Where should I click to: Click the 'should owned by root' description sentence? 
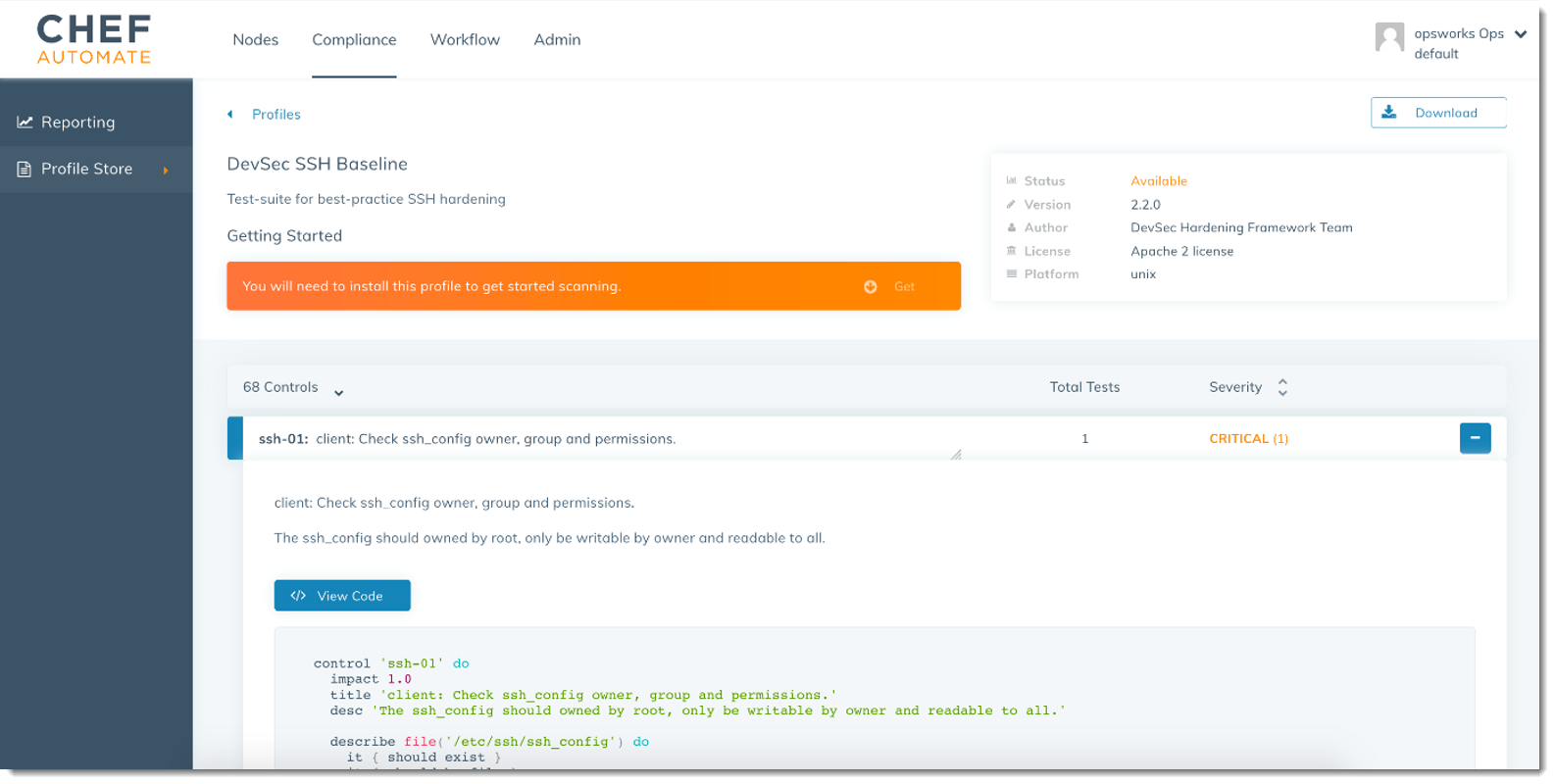coord(549,538)
